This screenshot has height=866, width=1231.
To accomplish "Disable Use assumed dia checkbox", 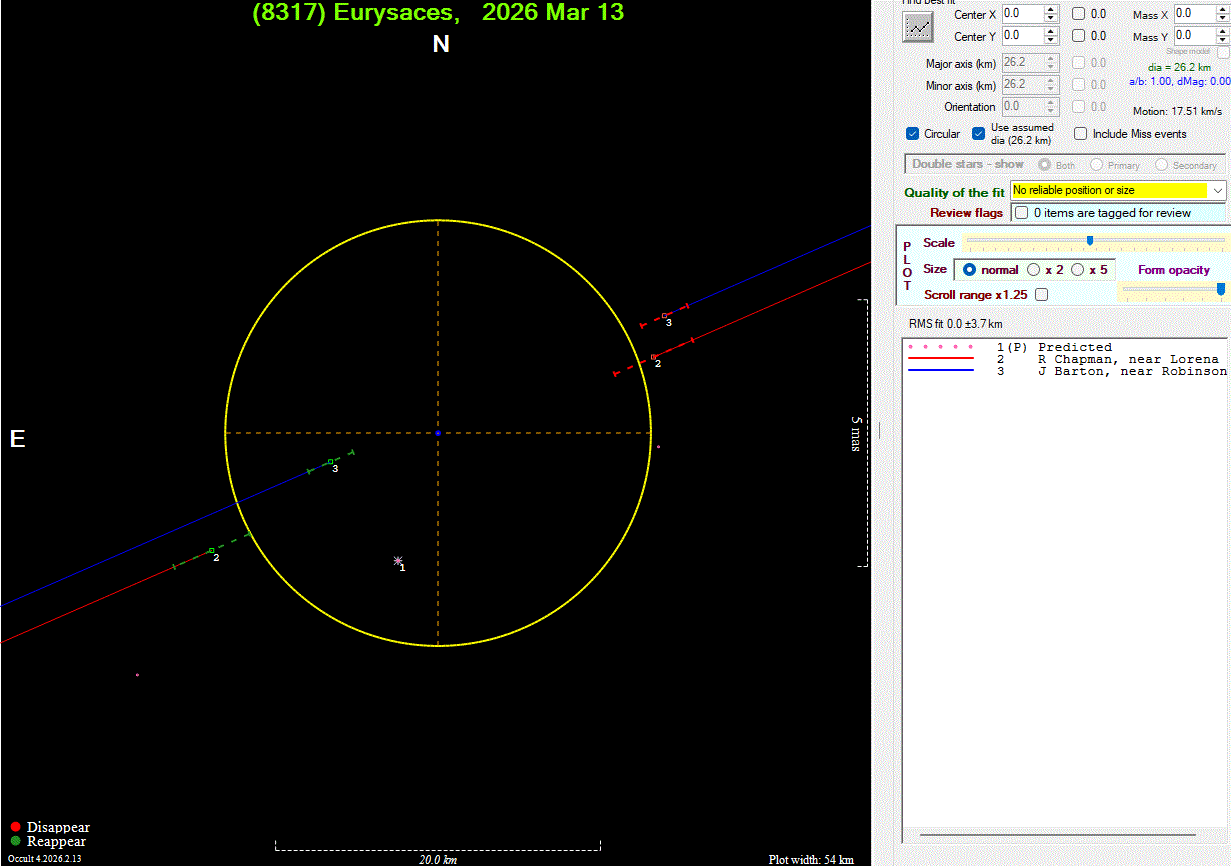I will click(x=979, y=134).
